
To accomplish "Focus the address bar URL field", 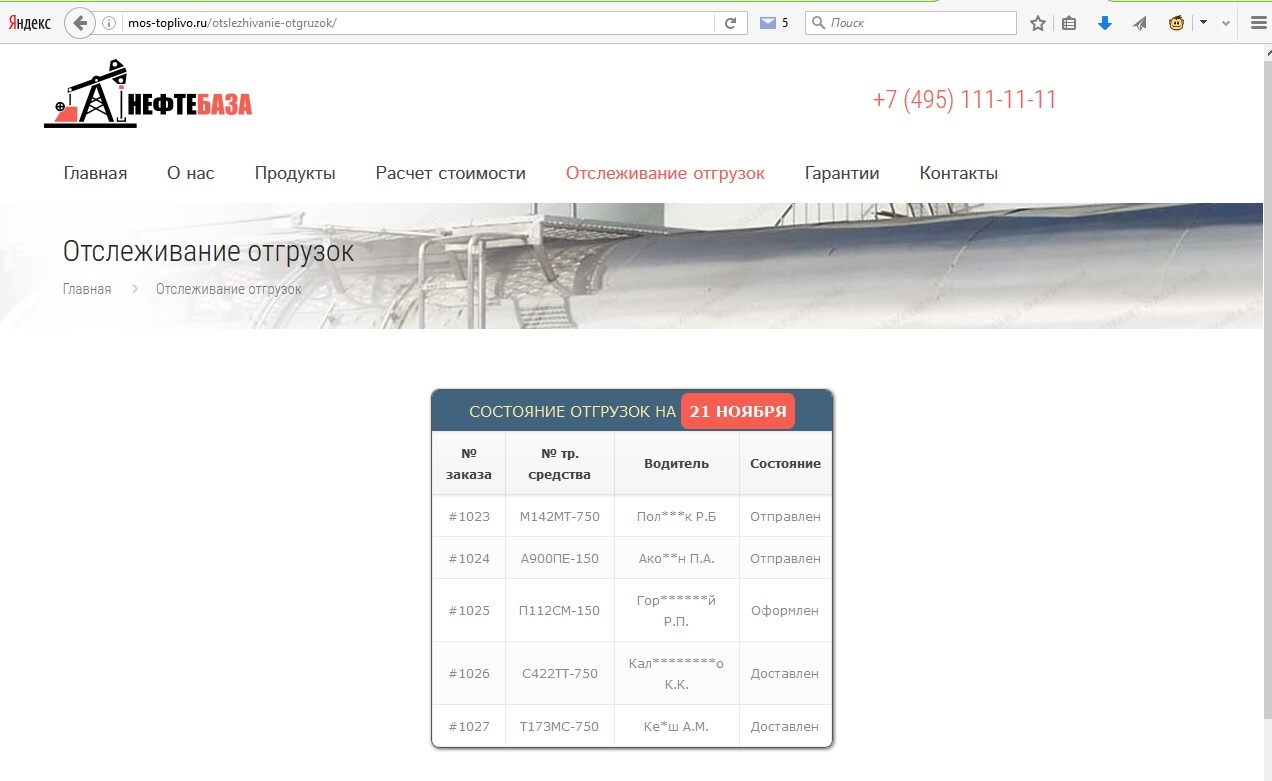I will pyautogui.click(x=418, y=23).
